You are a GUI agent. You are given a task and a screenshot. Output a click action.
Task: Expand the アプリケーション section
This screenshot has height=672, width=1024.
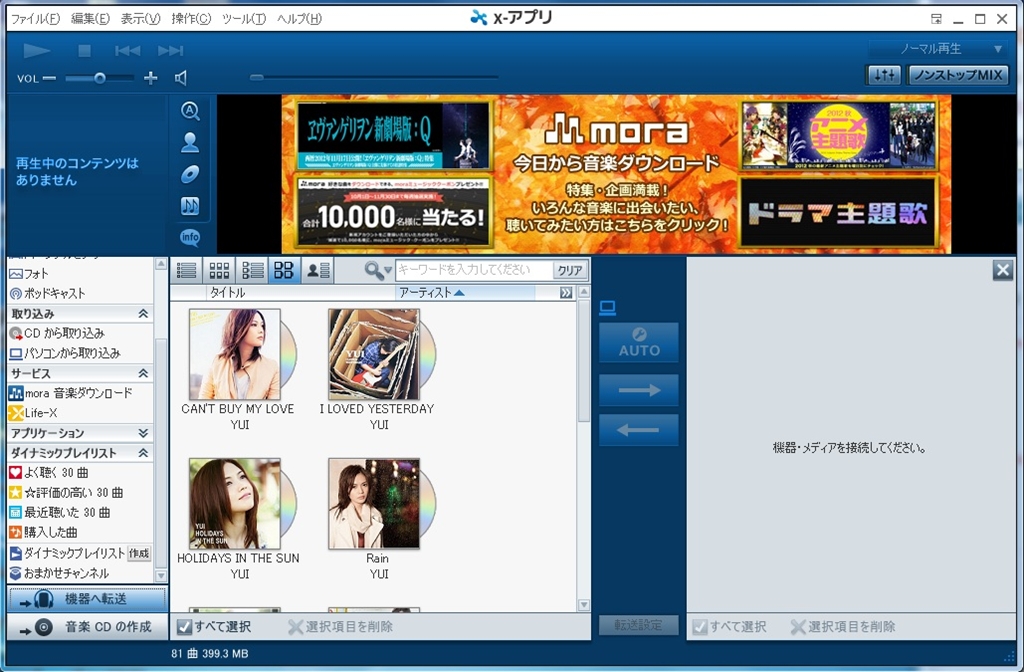click(x=143, y=433)
